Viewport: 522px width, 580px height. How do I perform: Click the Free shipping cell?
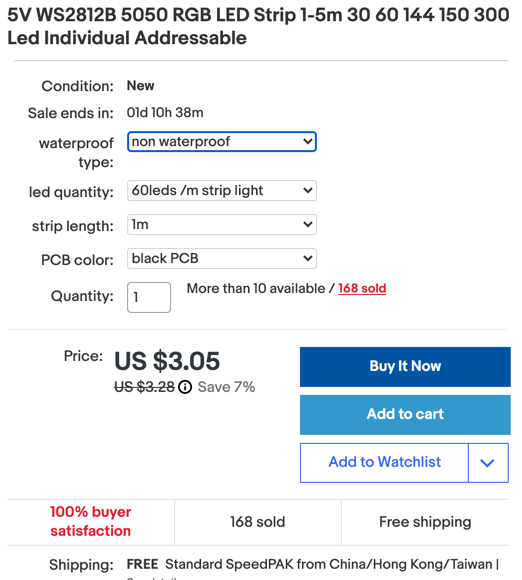pyautogui.click(x=425, y=522)
